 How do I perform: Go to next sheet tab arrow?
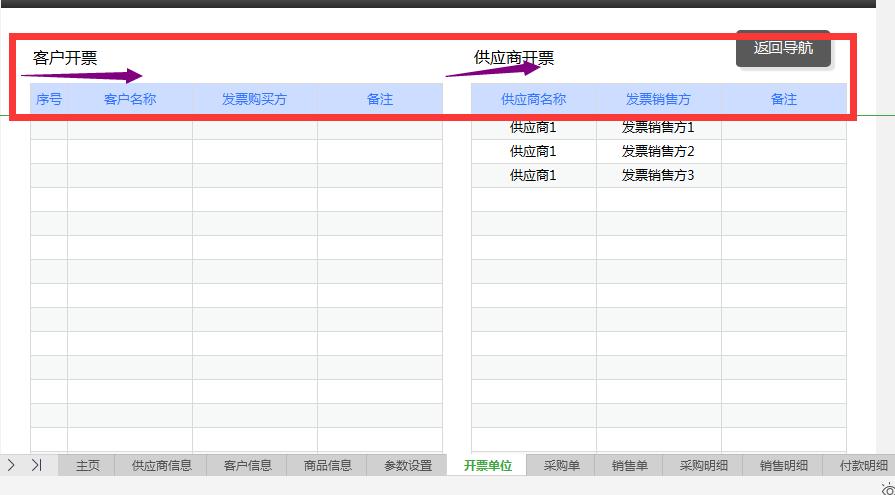point(11,465)
